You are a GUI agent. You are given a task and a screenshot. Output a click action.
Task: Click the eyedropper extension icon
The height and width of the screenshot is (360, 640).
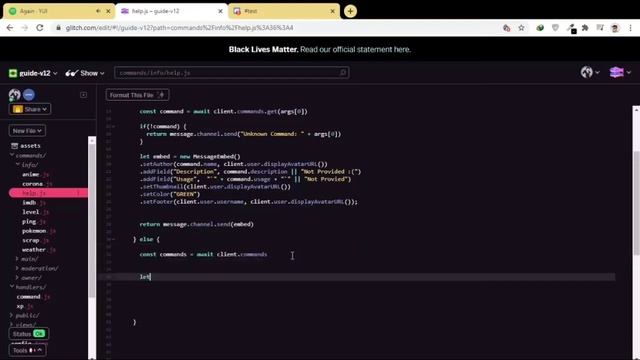[571, 28]
